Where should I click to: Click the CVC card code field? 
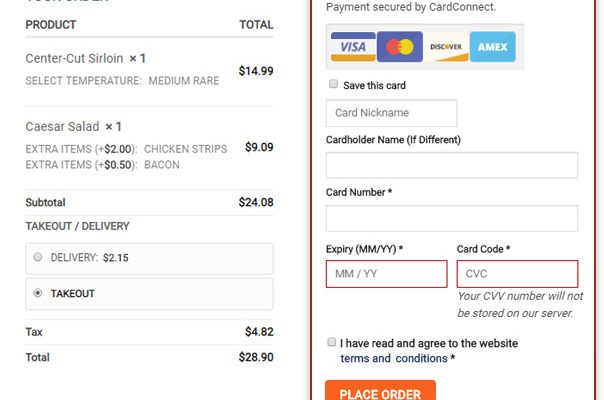(x=517, y=274)
